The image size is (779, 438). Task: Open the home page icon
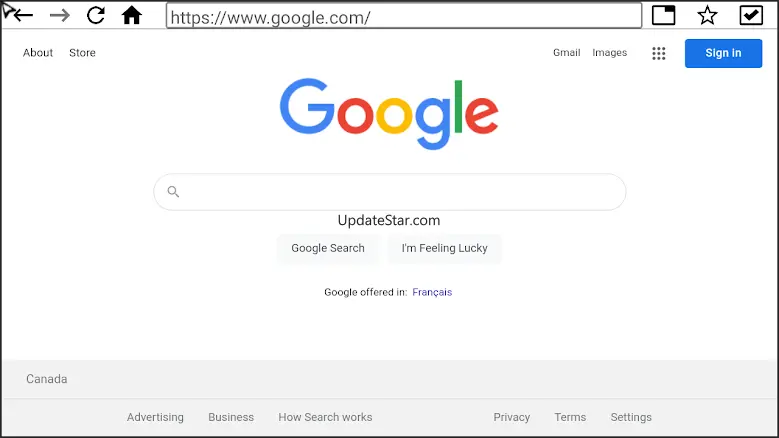point(132,15)
